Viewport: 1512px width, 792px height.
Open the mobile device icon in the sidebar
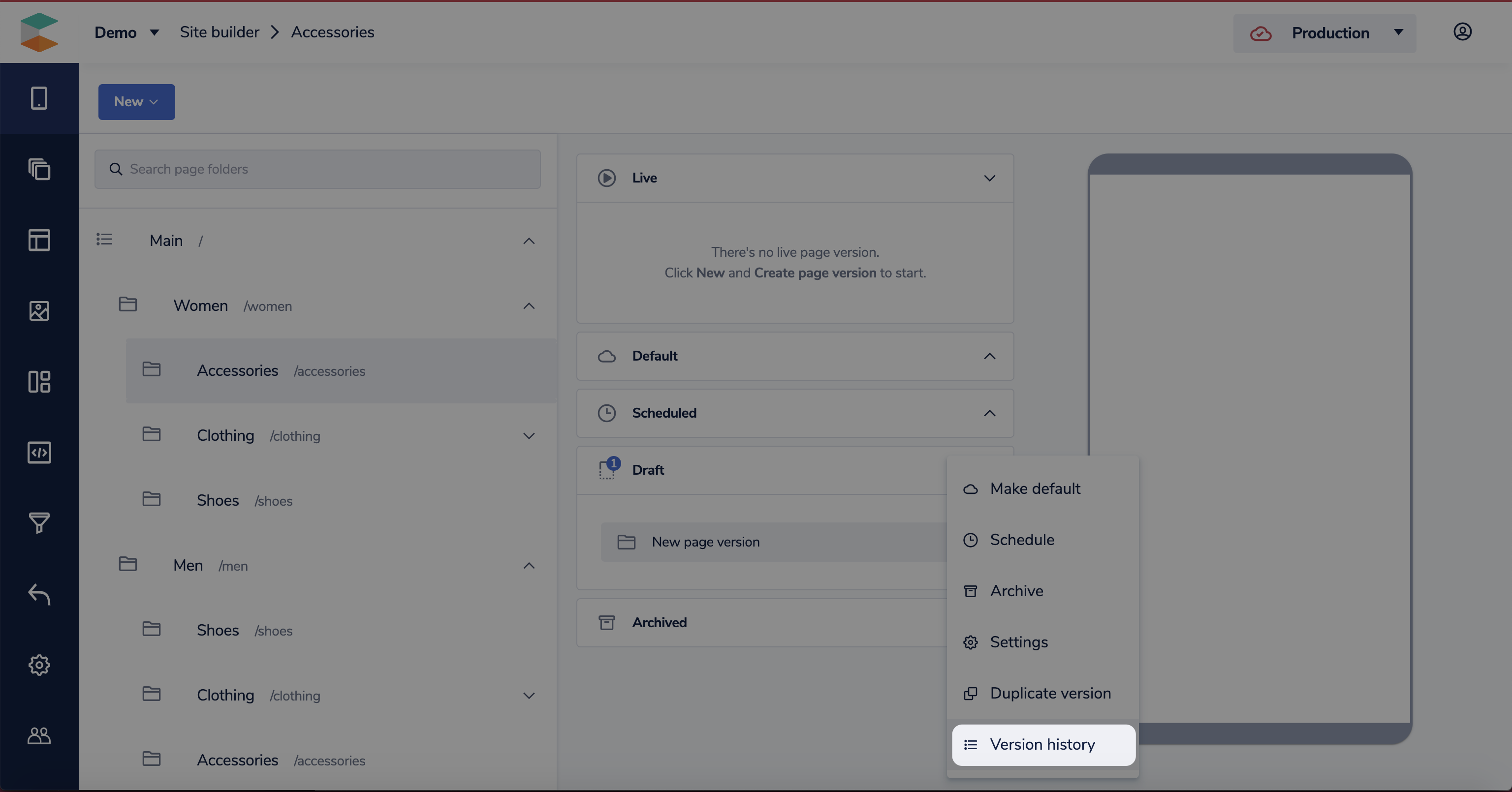(x=39, y=98)
